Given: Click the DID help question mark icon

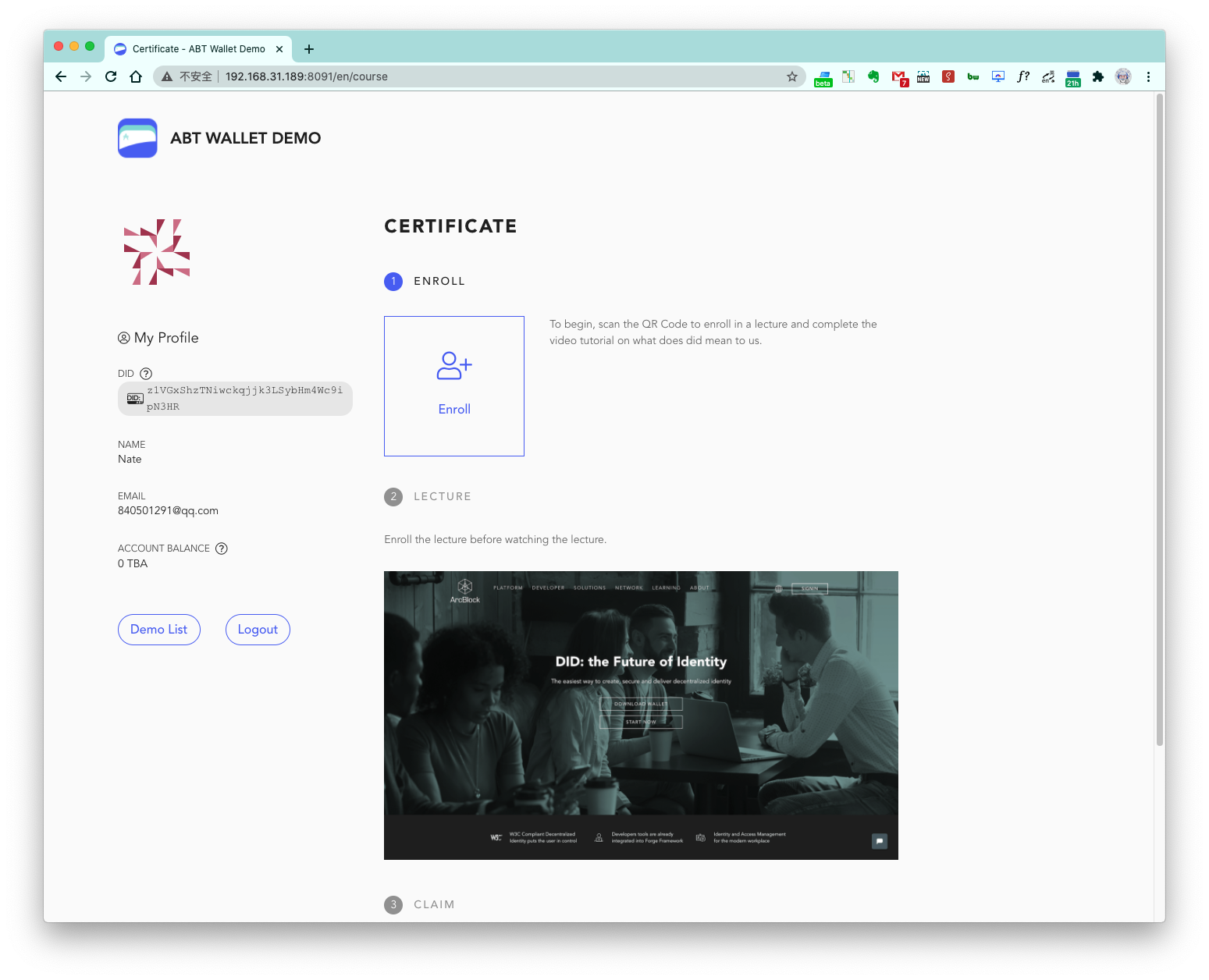Looking at the screenshot, I should (146, 374).
